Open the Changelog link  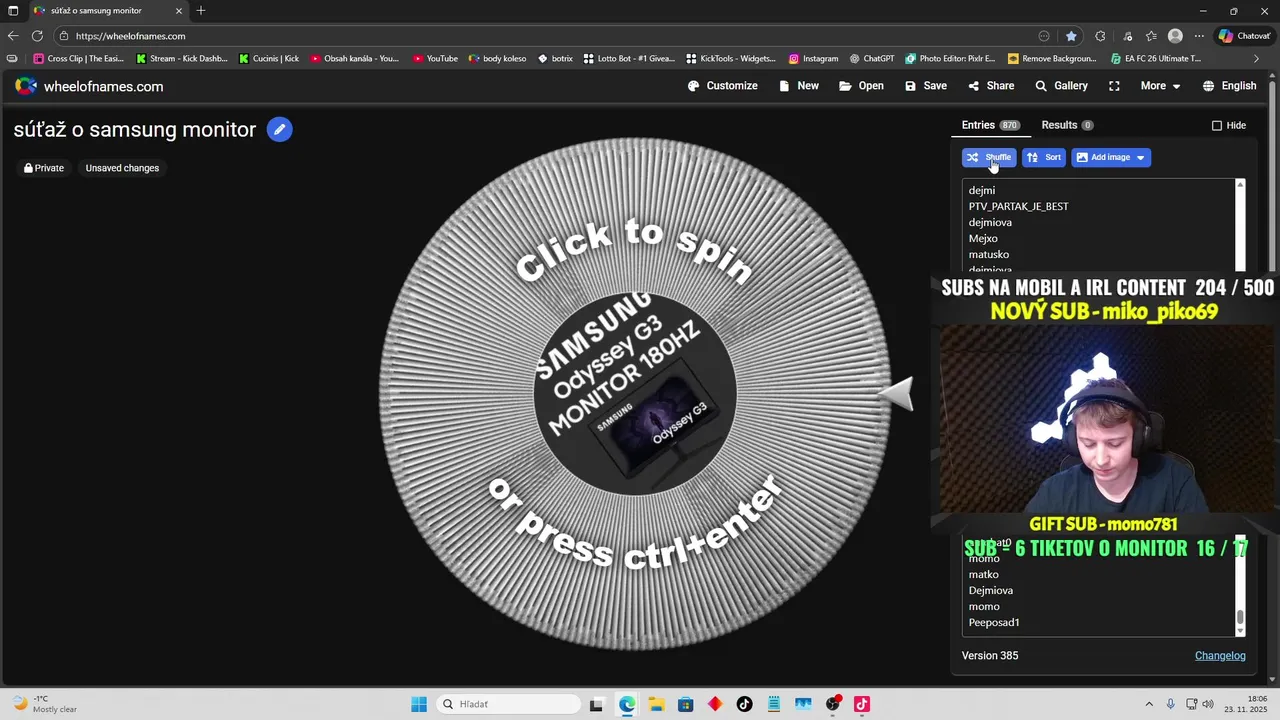point(1220,656)
